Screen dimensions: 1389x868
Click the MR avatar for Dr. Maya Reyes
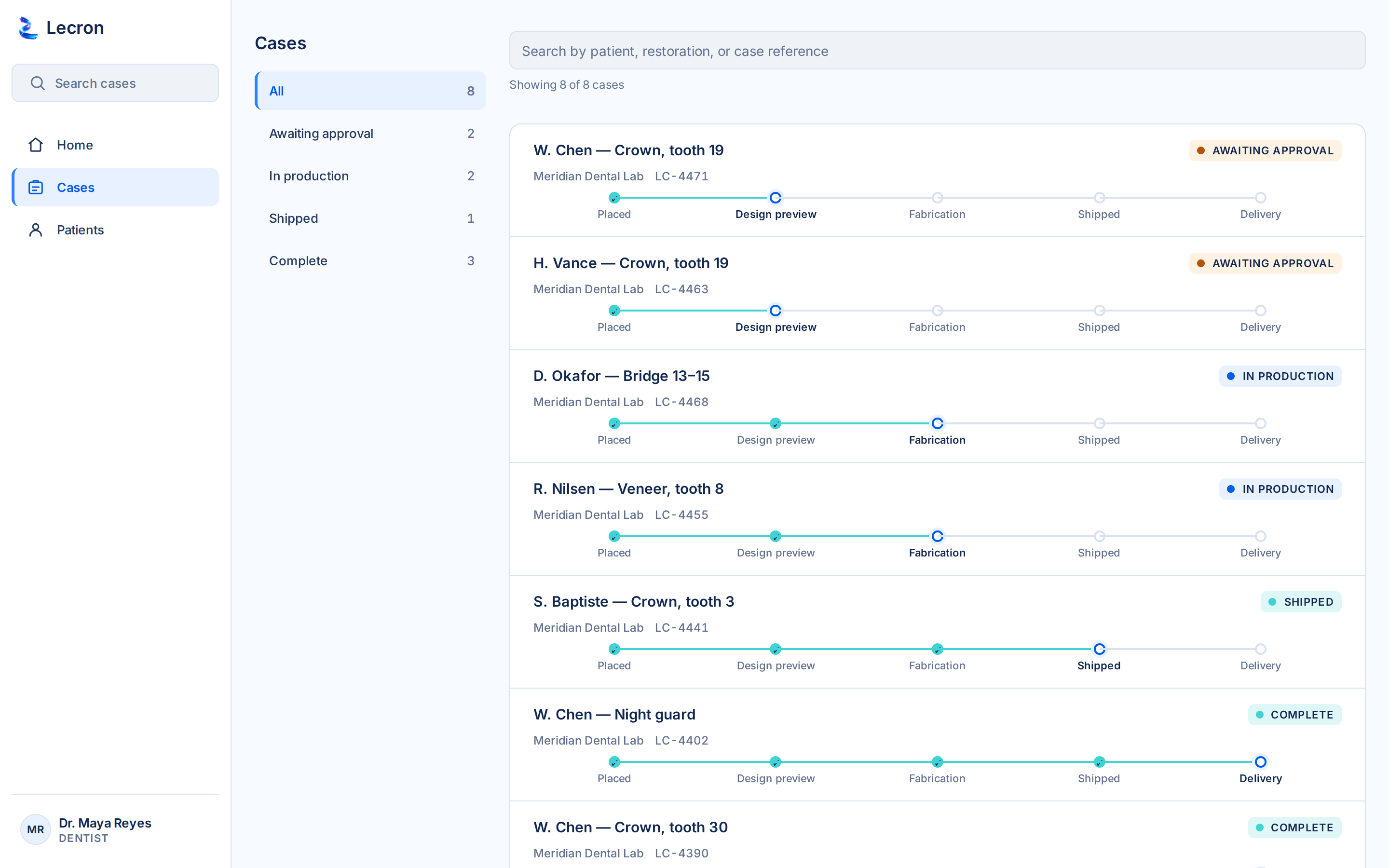[36, 829]
